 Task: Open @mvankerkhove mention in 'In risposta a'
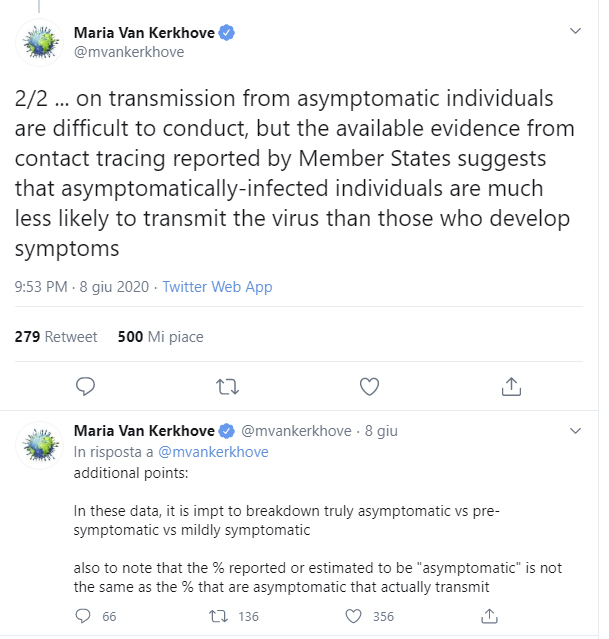pyautogui.click(x=213, y=451)
